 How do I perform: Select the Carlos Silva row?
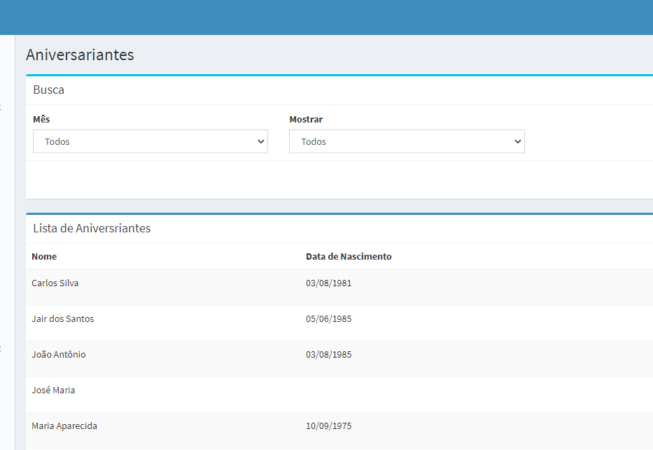55,283
